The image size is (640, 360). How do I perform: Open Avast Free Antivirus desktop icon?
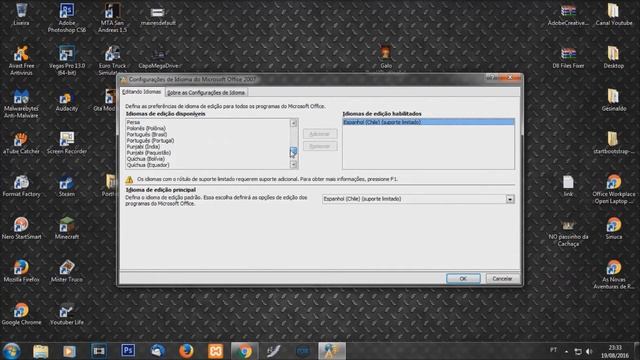tap(21, 60)
